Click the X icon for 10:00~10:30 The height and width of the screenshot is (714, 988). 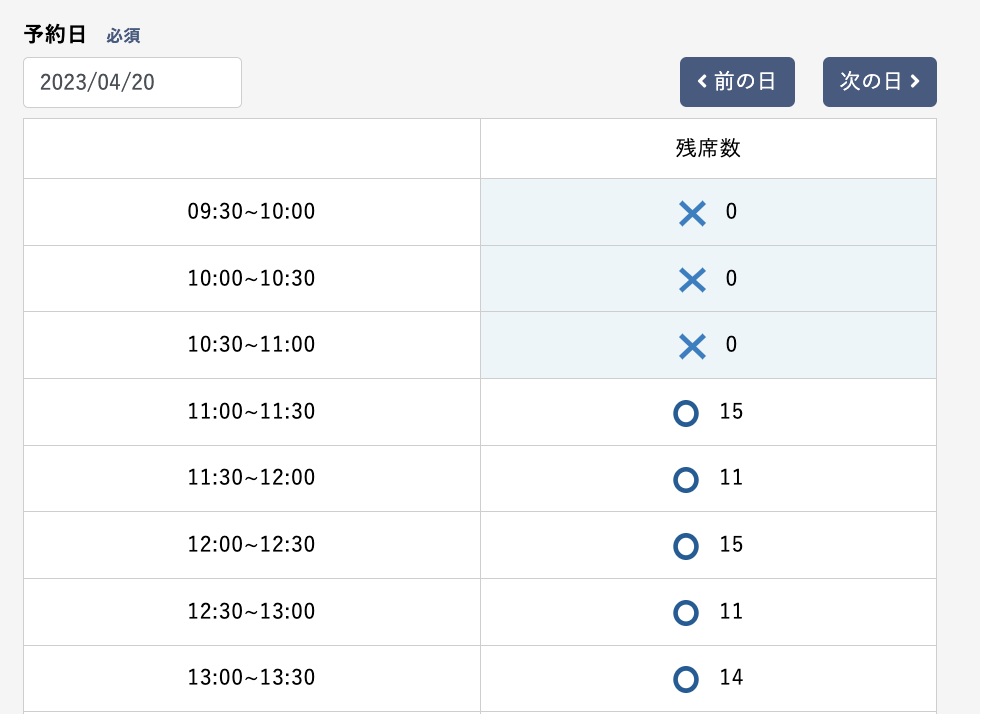click(692, 279)
